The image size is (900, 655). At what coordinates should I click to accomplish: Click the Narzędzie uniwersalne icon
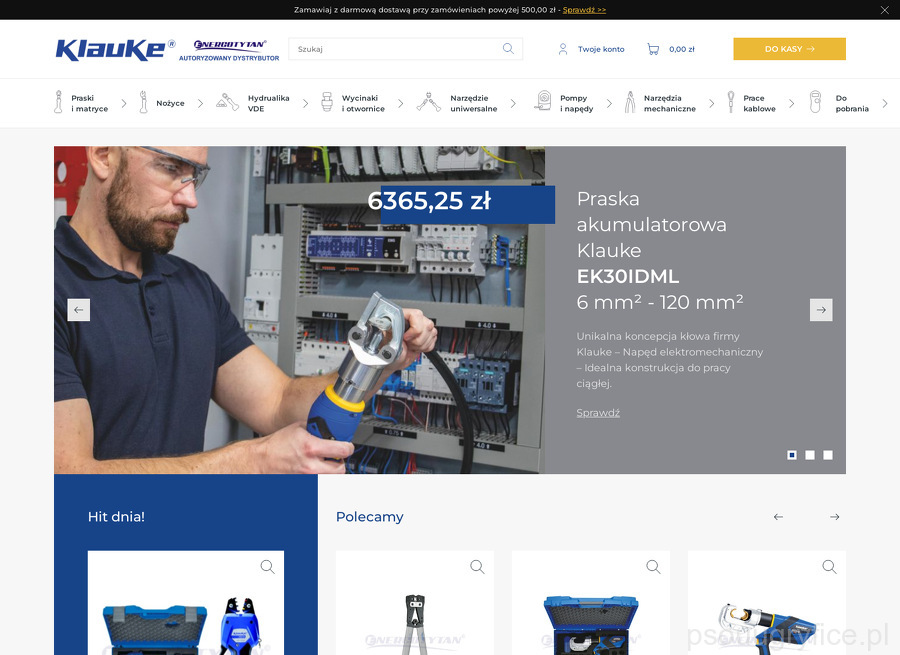[x=428, y=102]
